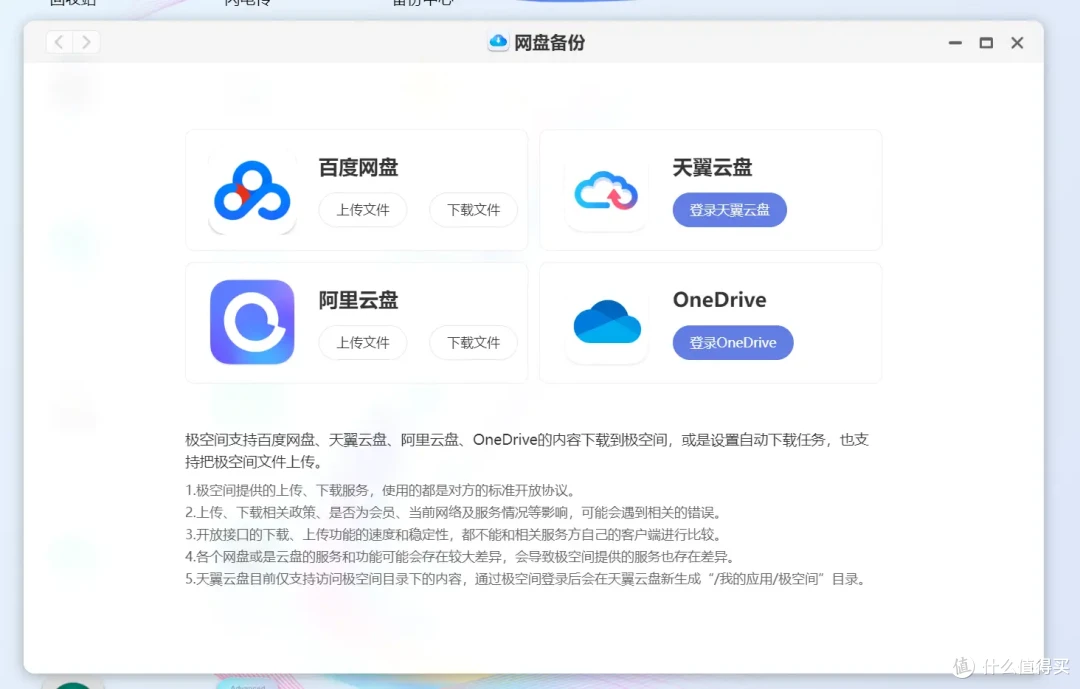Click the note starting 1.极空间提供的上传
The image size is (1080, 689).
pyautogui.click(x=380, y=491)
